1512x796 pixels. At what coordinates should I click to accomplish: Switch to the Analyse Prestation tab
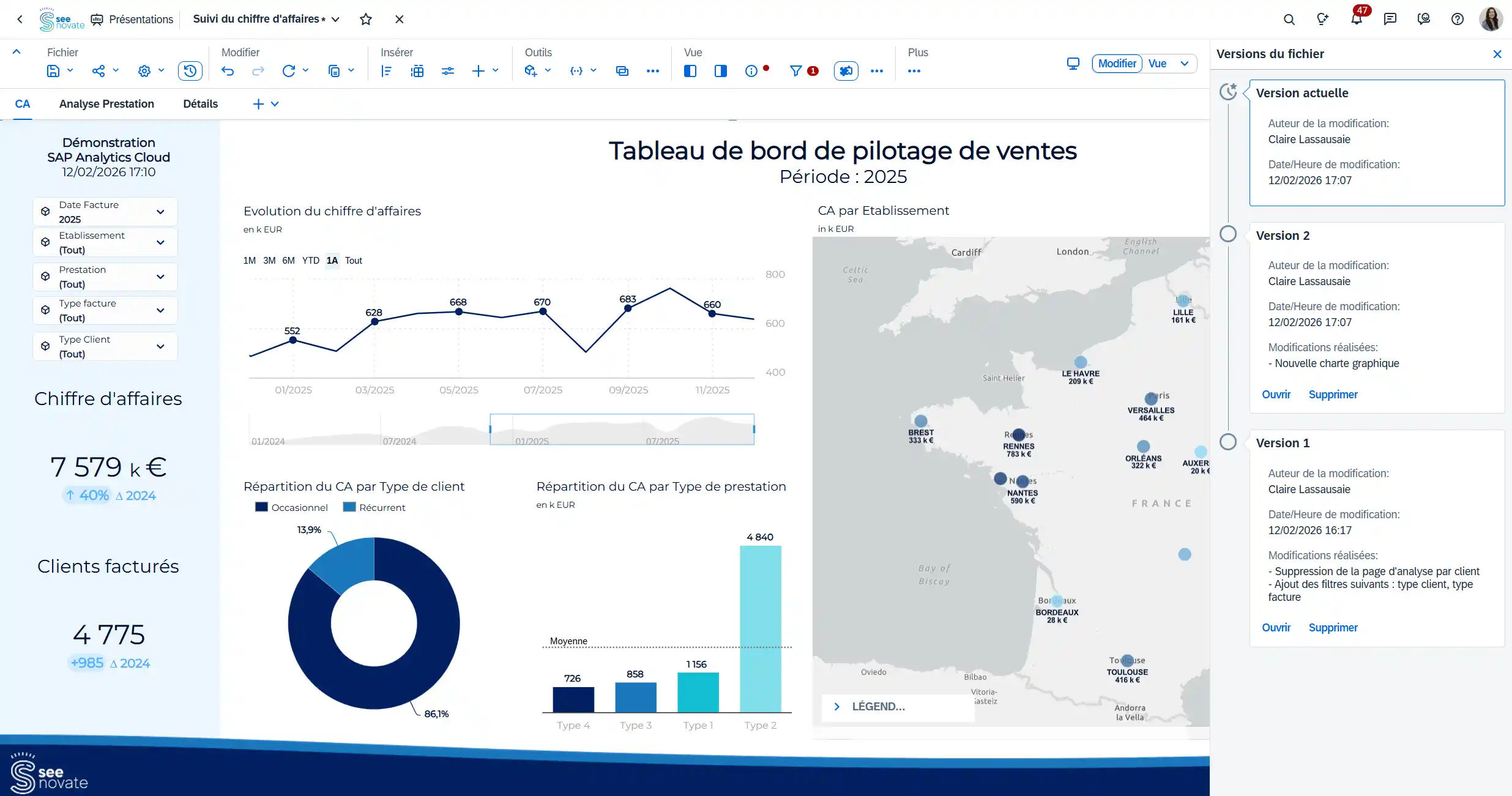(x=106, y=104)
